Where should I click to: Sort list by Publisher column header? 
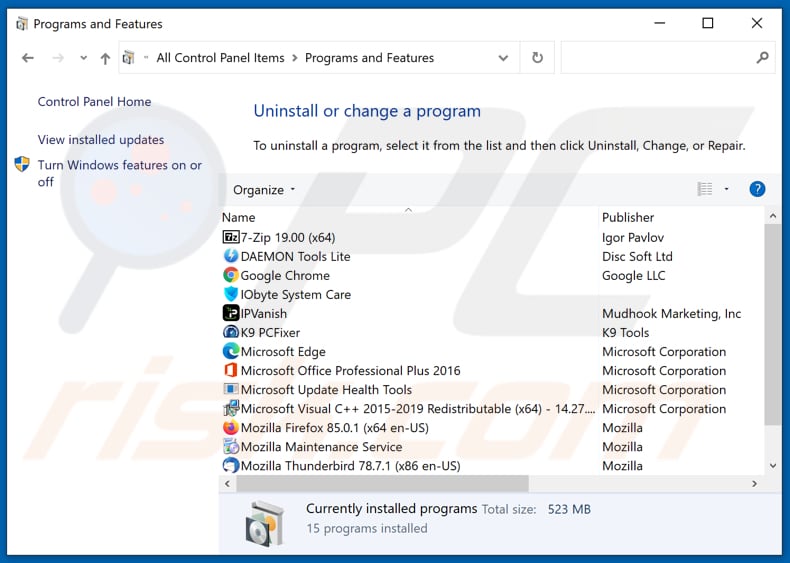point(628,217)
